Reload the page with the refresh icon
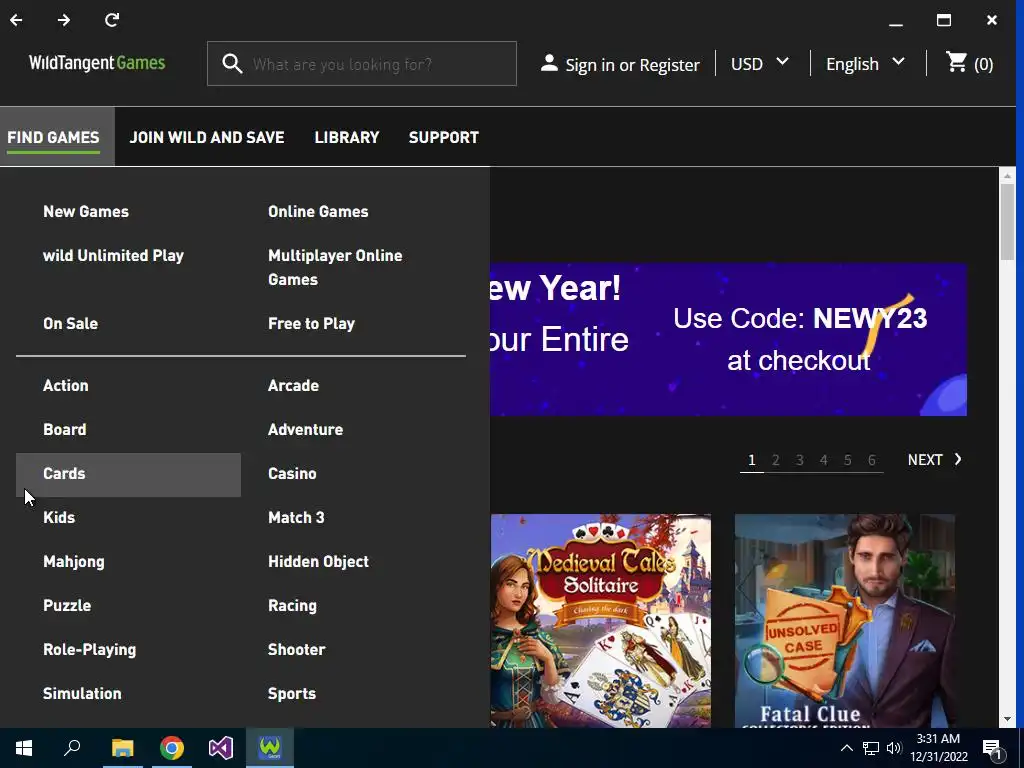This screenshot has width=1024, height=768. pos(112,20)
